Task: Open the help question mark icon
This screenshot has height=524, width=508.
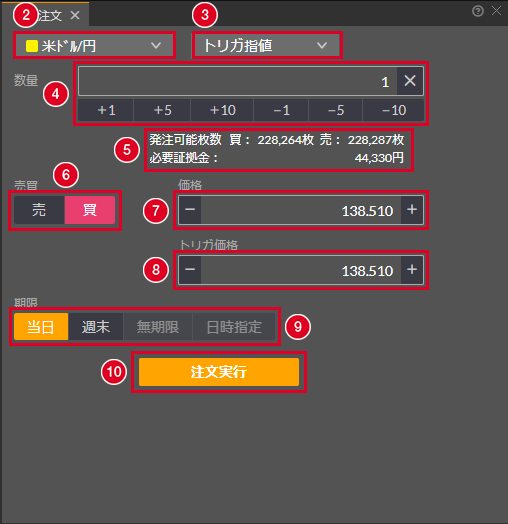Action: tap(478, 11)
